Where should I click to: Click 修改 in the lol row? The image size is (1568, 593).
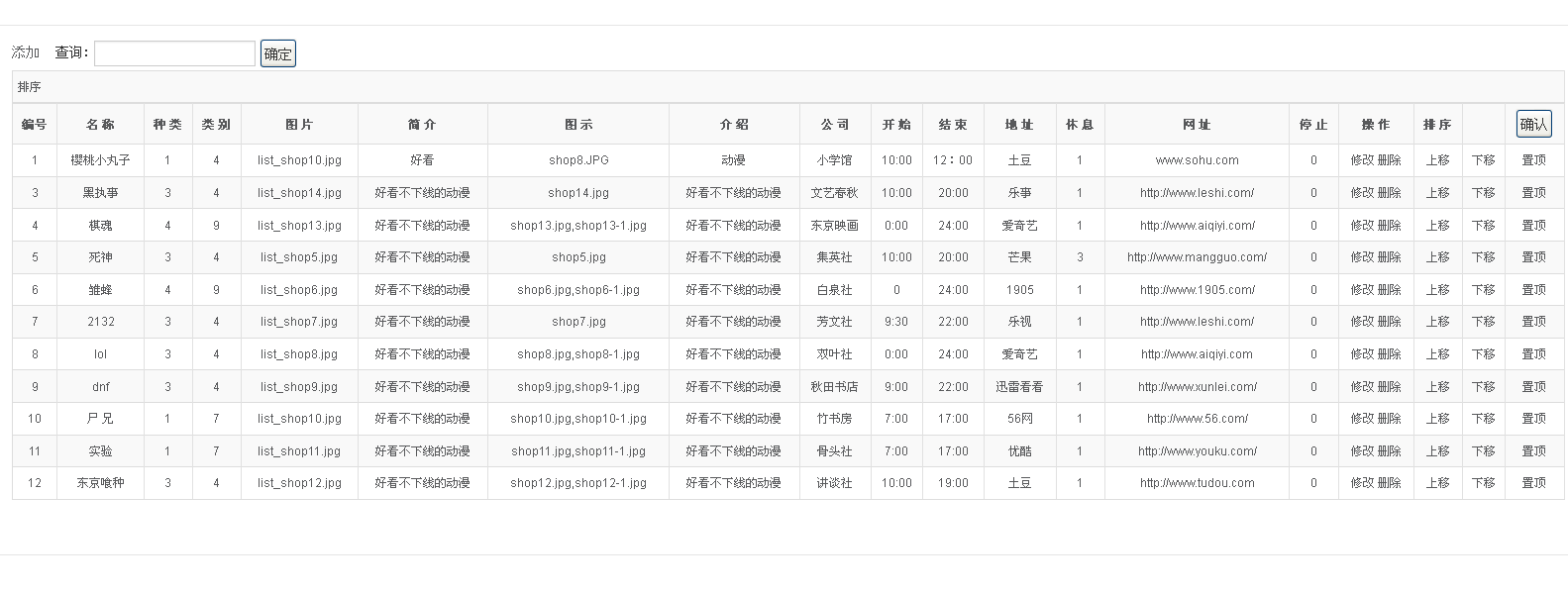1362,354
